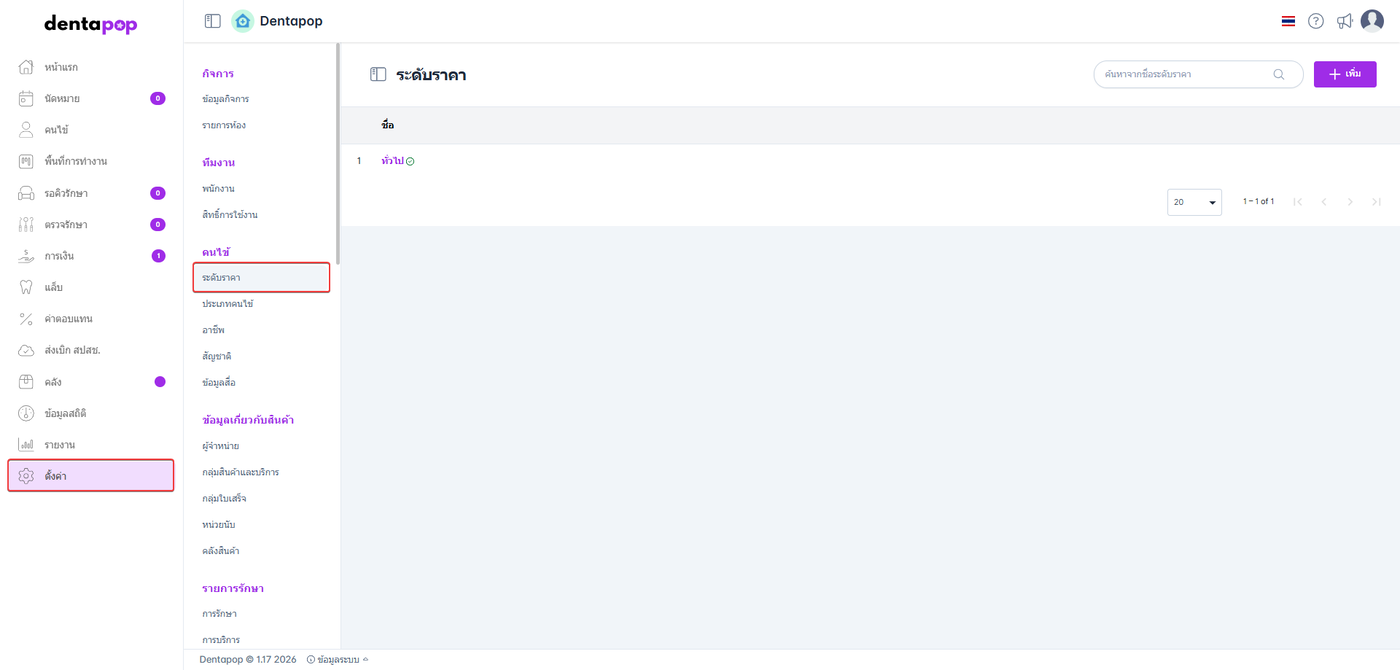
Task: Select ระดับราคา in the settings menu
Action: [261, 277]
